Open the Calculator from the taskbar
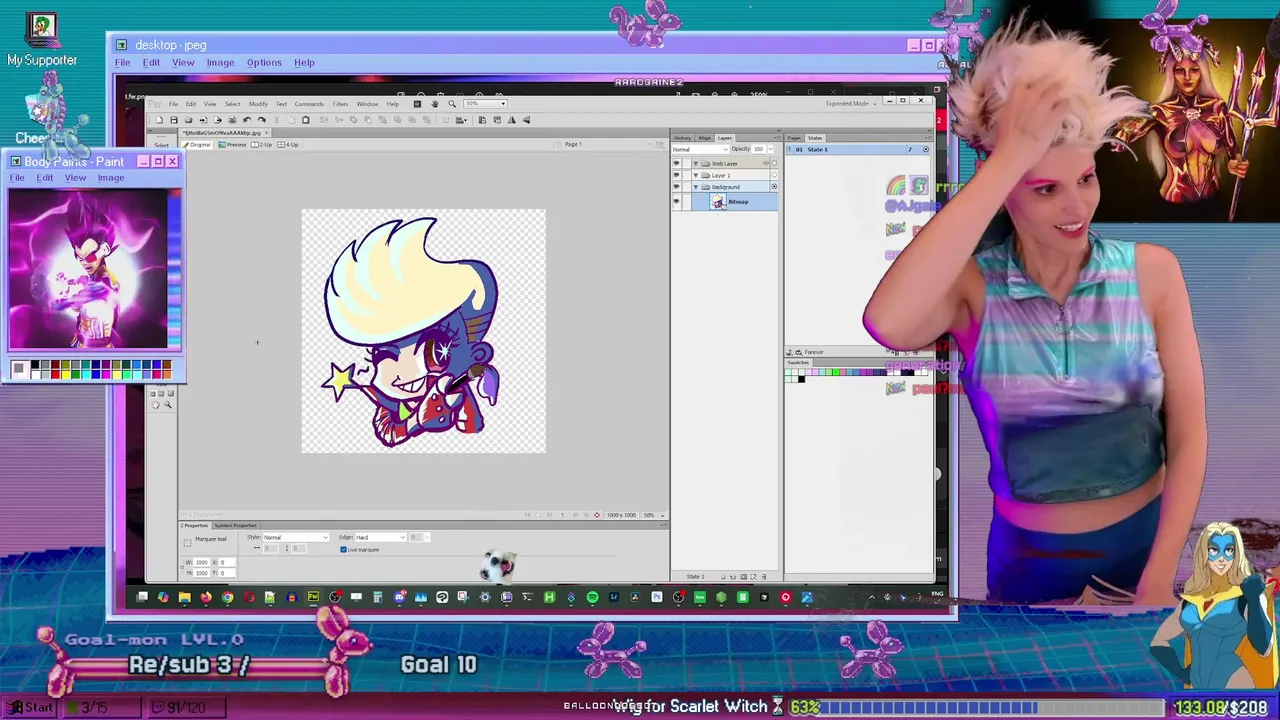The image size is (1280, 720). tap(377, 597)
